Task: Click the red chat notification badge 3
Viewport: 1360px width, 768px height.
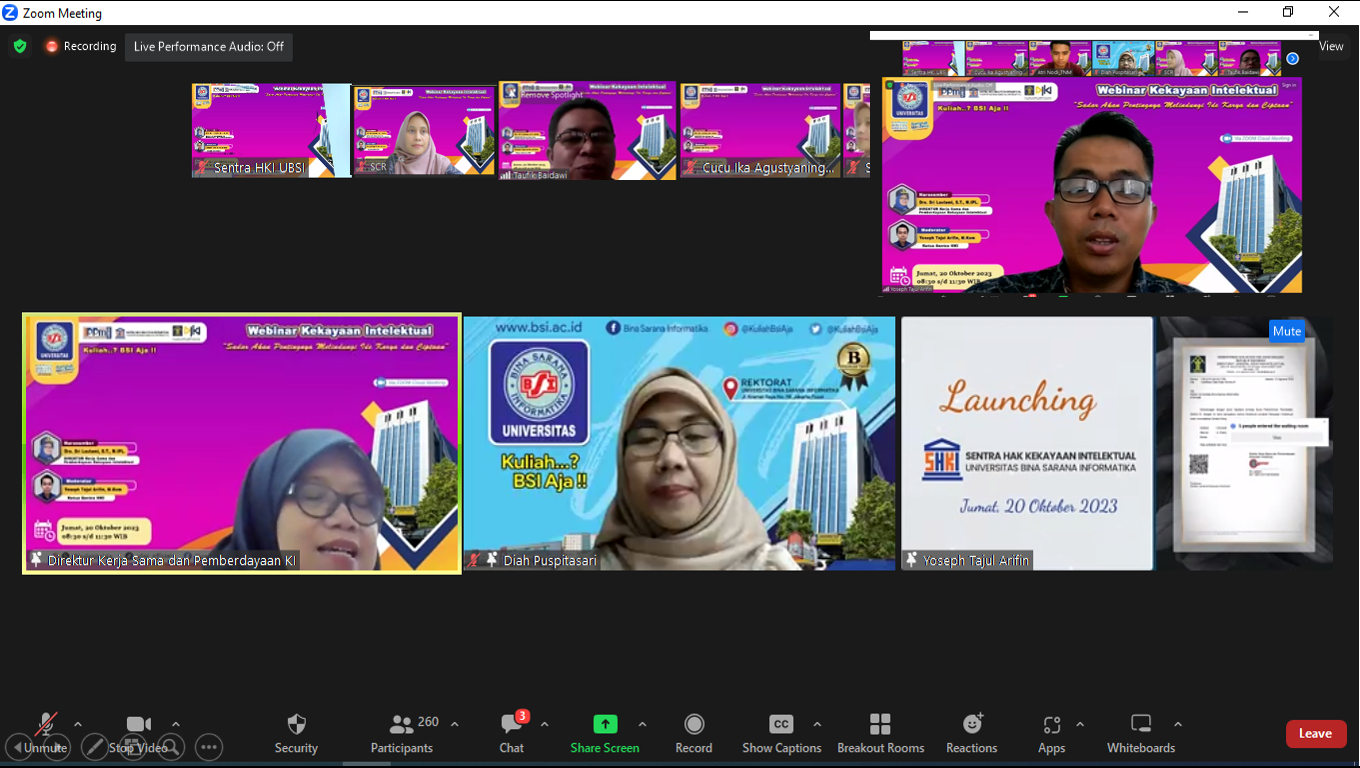Action: pos(522,716)
